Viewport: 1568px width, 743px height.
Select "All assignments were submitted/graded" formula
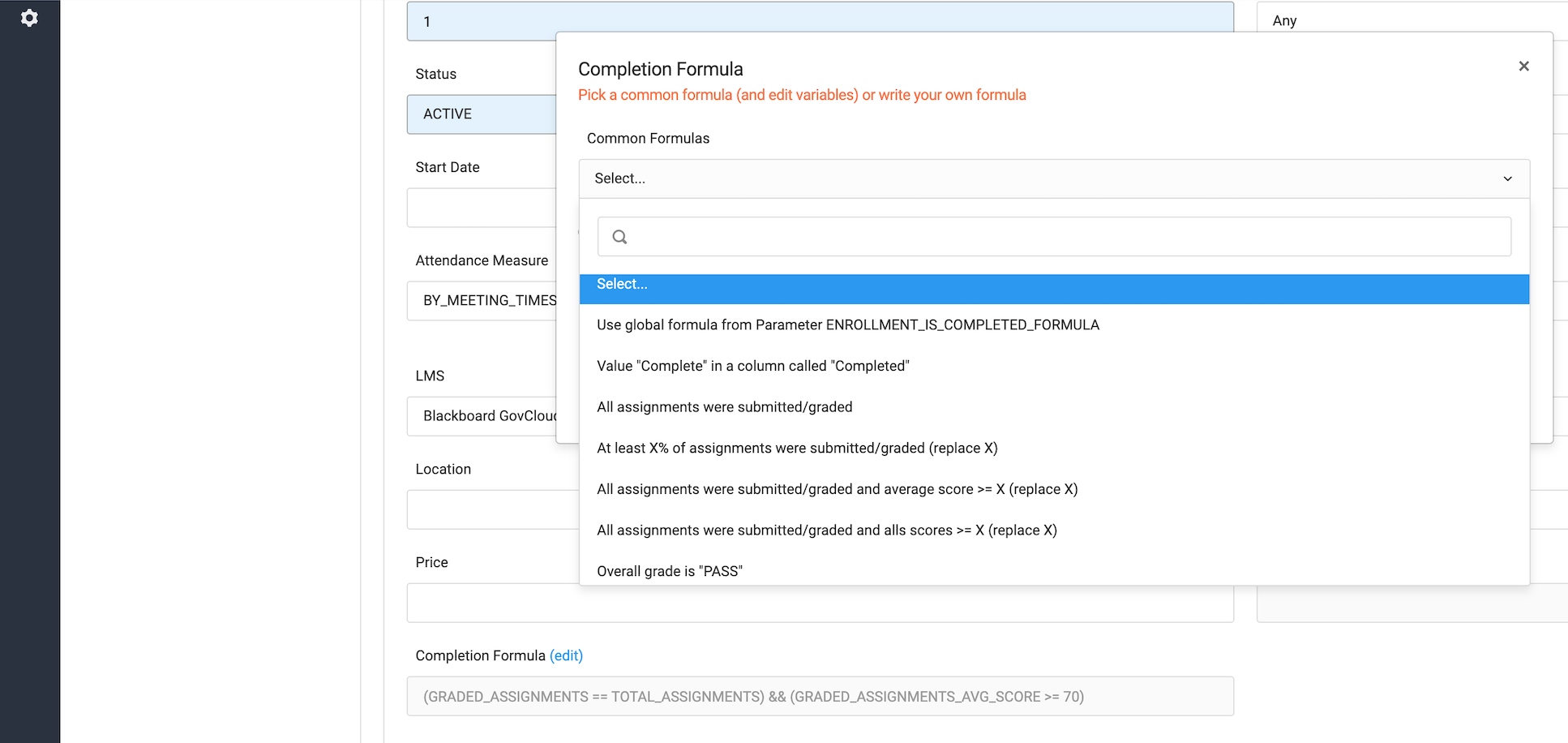[724, 406]
